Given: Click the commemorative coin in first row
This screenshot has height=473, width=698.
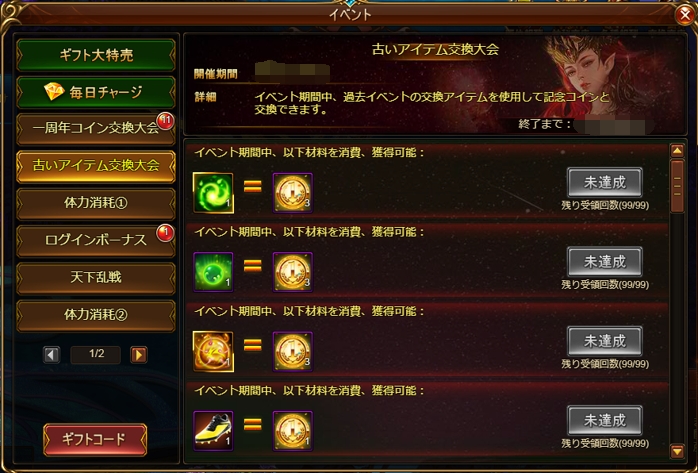Looking at the screenshot, I should click(292, 193).
